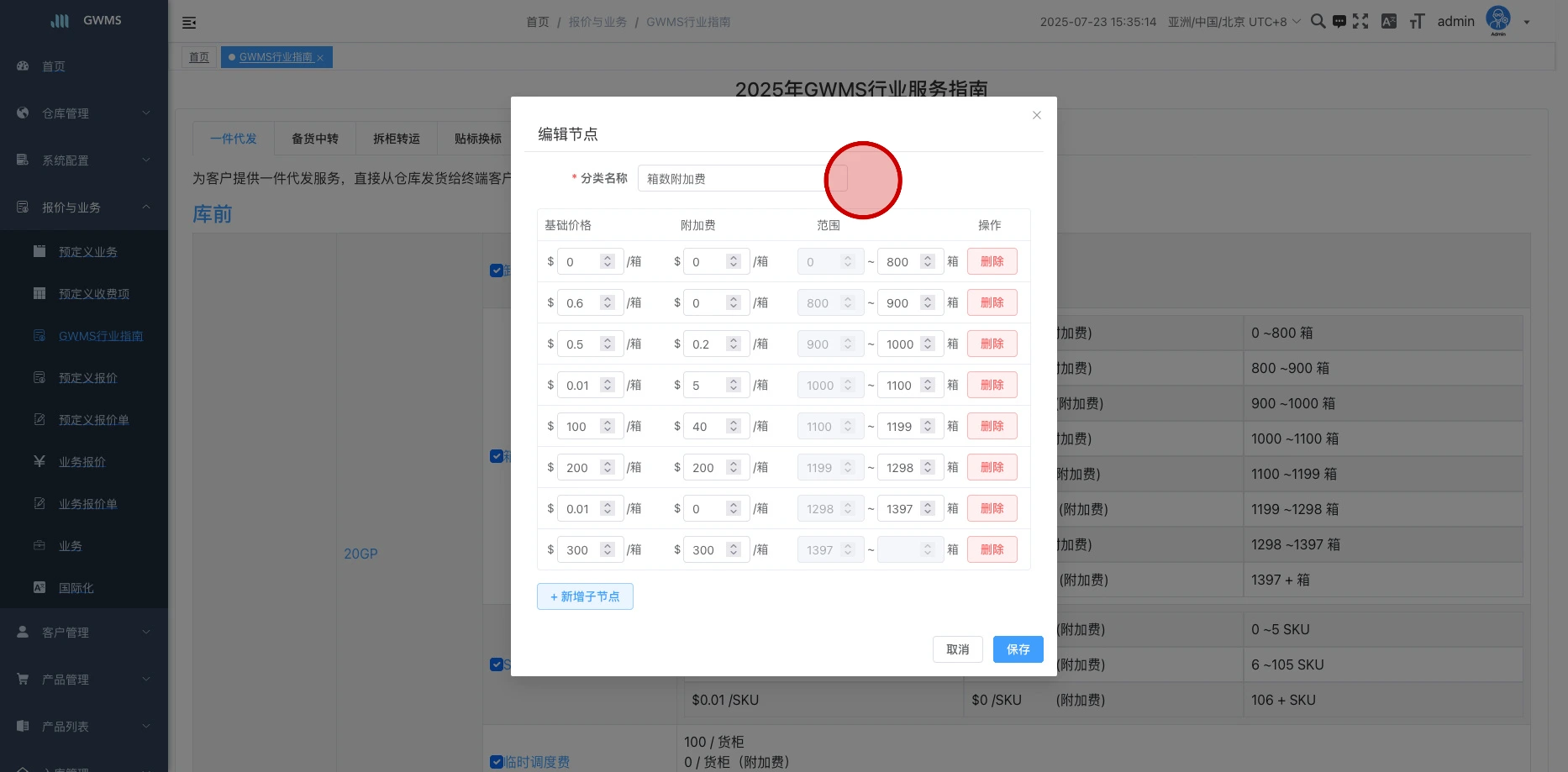The height and width of the screenshot is (772, 1568).
Task: Click 新增子节点 to add a row
Action: [x=585, y=596]
